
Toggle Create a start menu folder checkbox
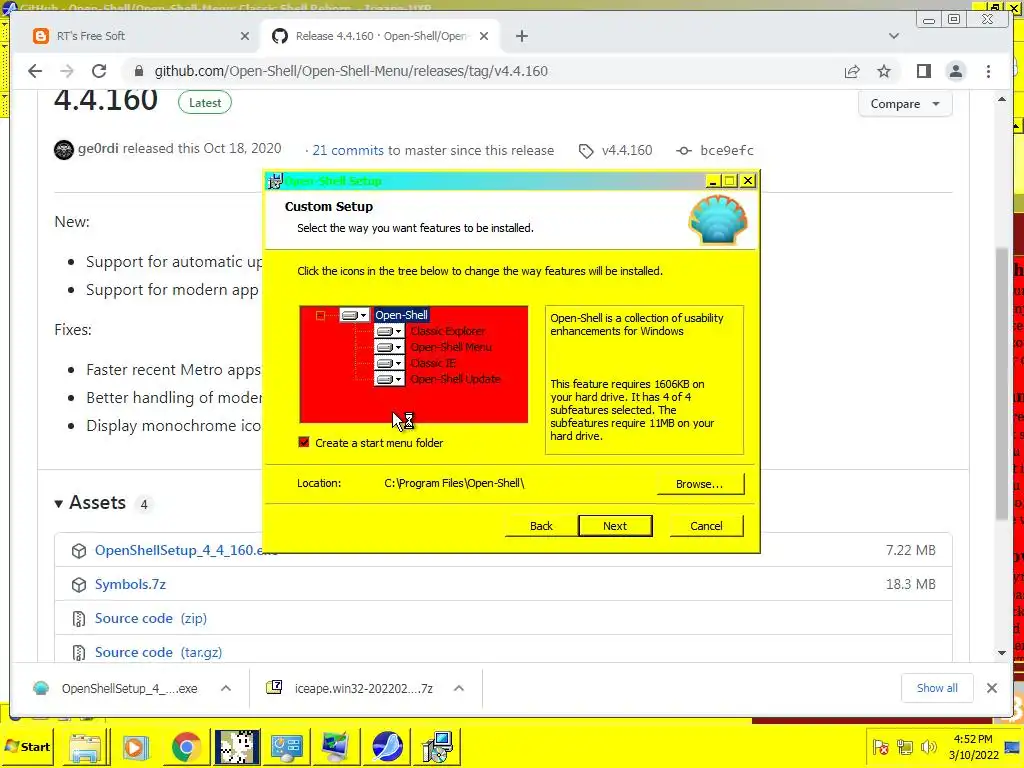coord(304,442)
